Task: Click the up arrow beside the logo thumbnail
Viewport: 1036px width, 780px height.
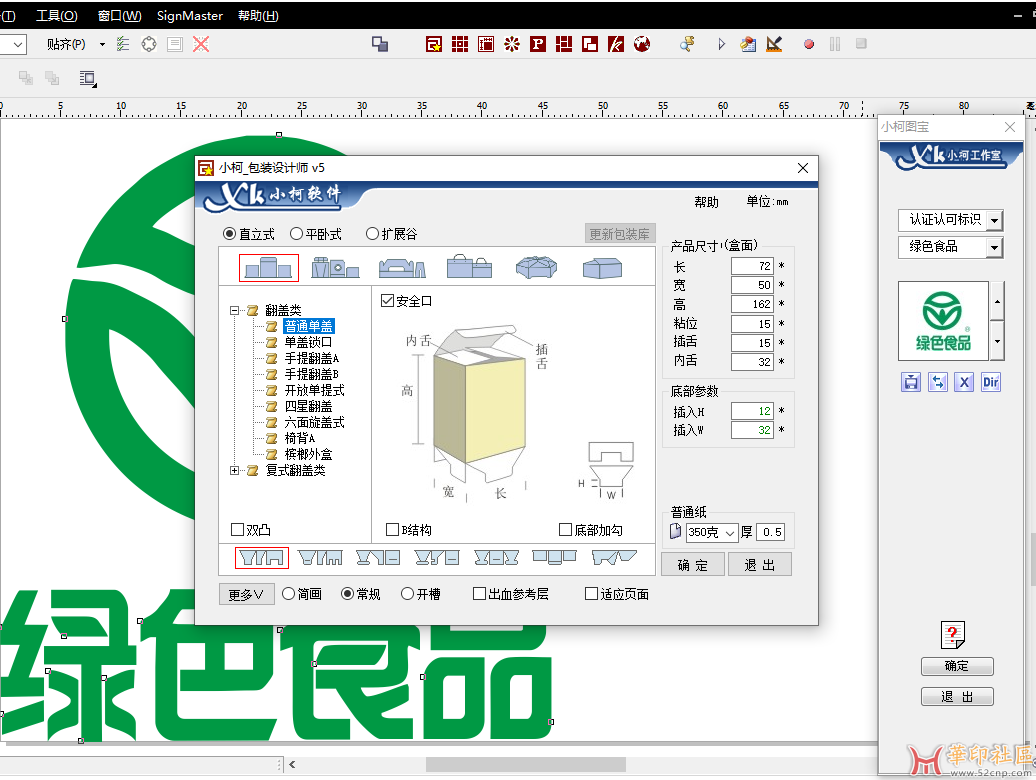Action: [x=997, y=301]
